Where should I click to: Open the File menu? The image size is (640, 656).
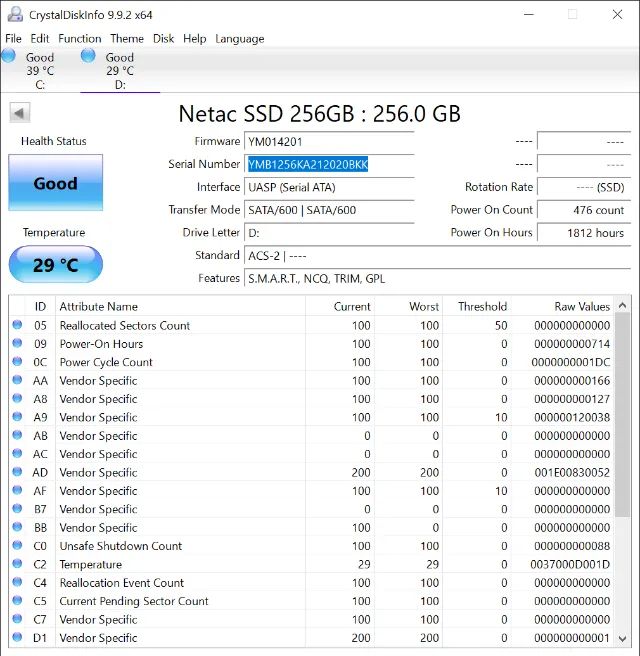[13, 38]
